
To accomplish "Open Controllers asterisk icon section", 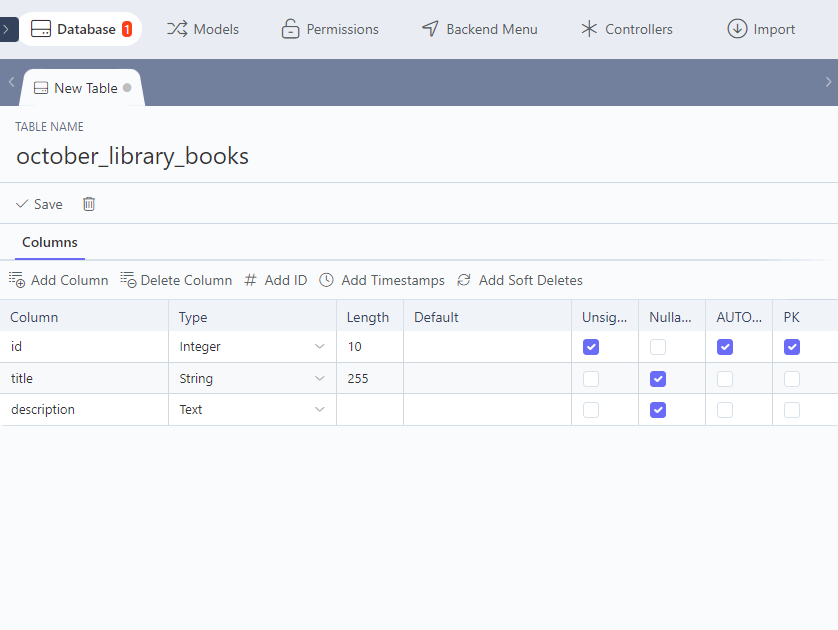I will click(589, 29).
